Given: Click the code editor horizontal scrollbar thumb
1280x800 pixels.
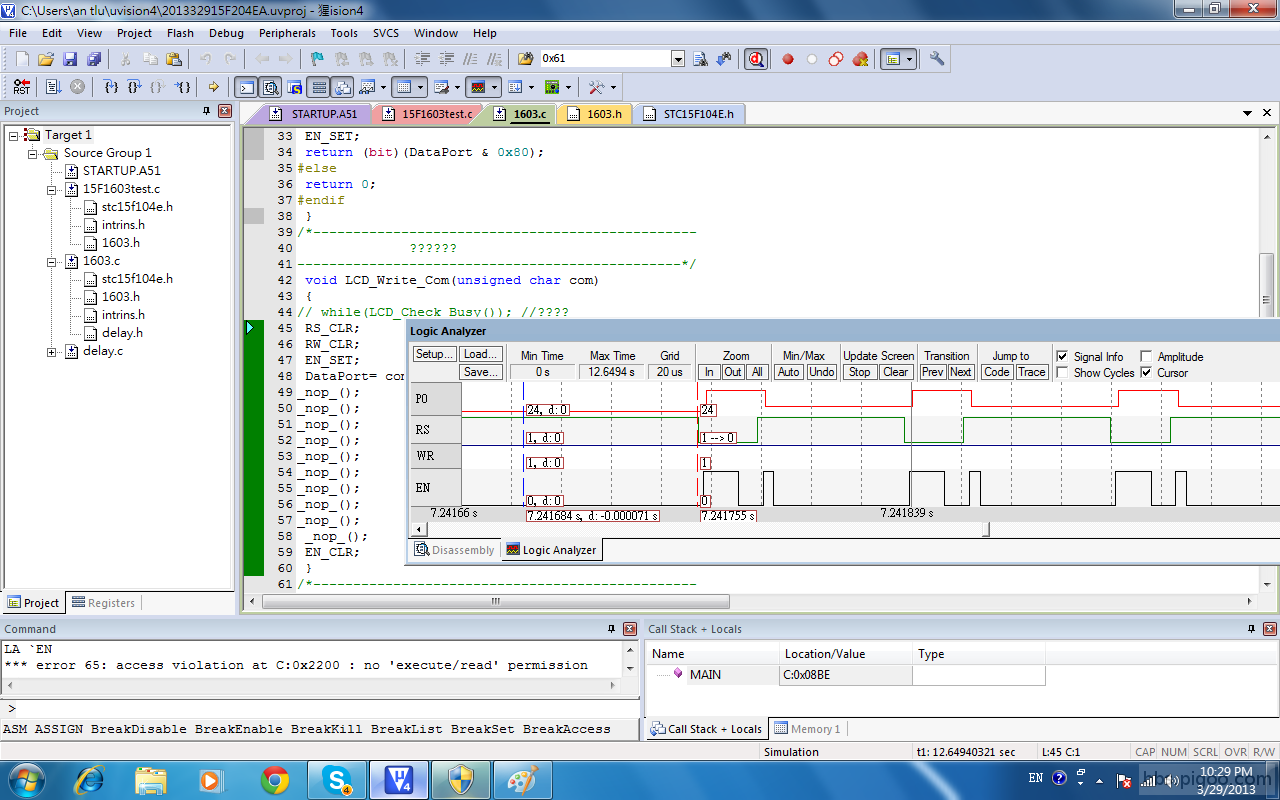Looking at the screenshot, I should tap(495, 601).
